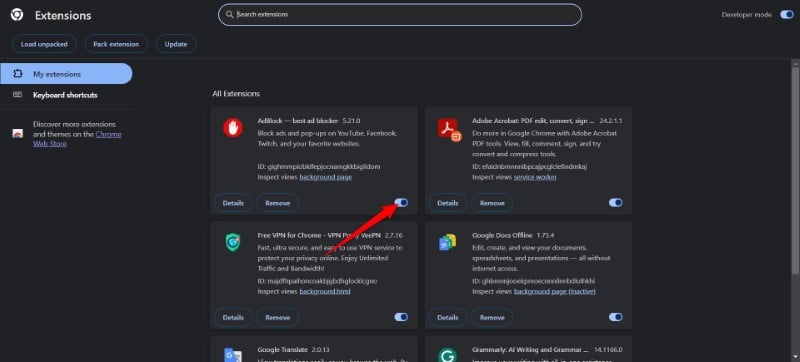Click the Pack extension button
The height and width of the screenshot is (362, 800).
click(x=116, y=44)
